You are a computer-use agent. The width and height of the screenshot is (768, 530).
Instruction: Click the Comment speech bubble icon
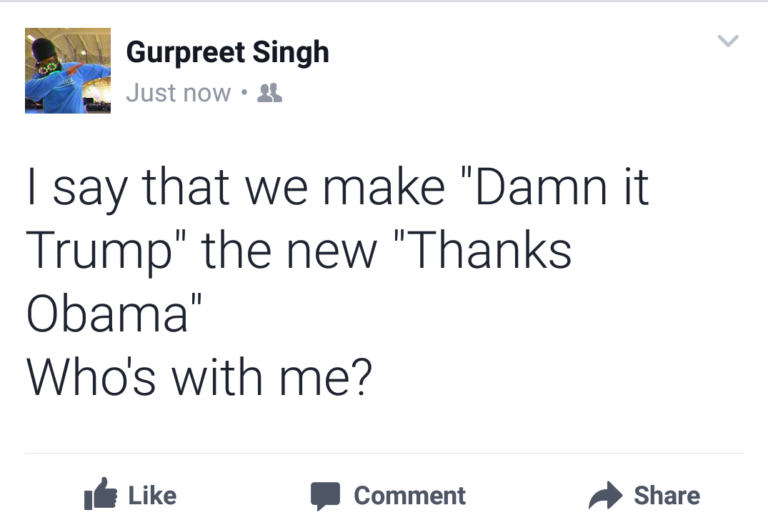325,496
